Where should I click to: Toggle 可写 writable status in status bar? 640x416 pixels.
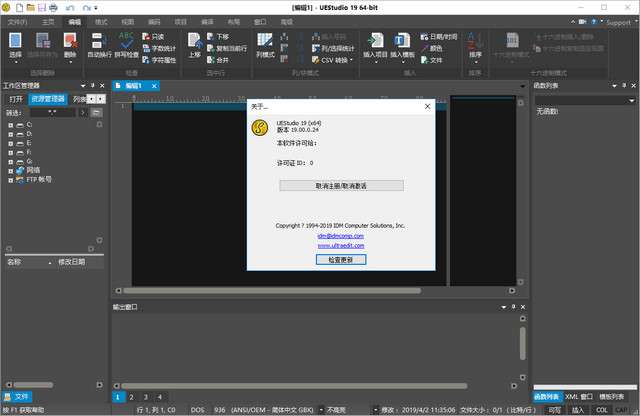[554, 410]
